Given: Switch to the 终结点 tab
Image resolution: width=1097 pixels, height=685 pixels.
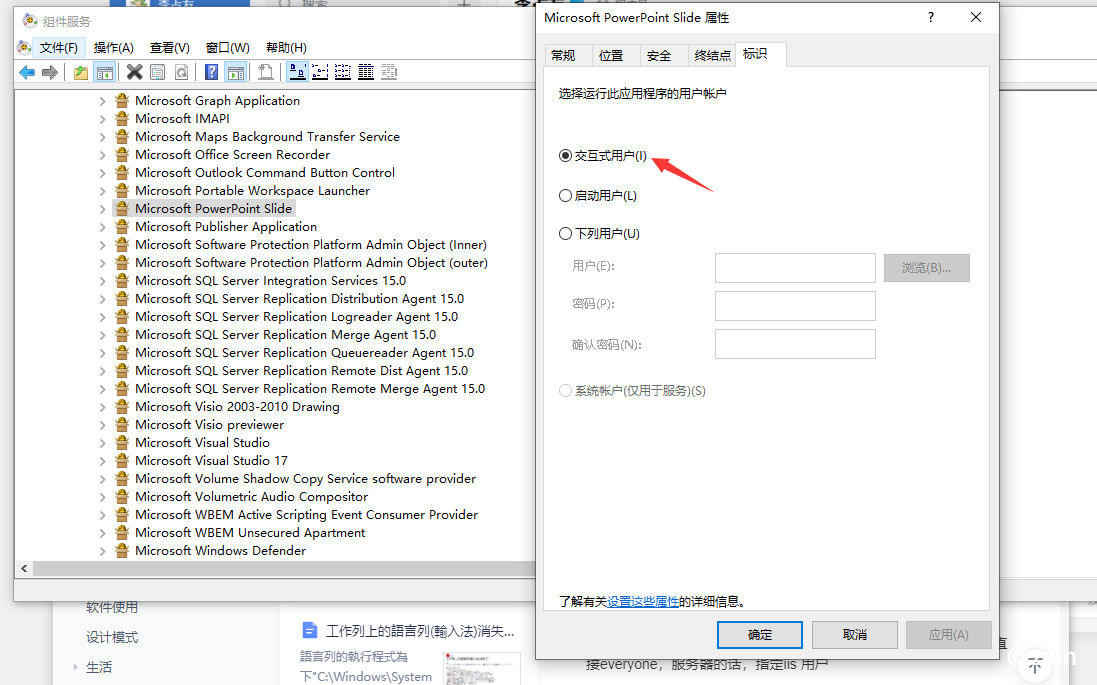Looking at the screenshot, I should coord(712,55).
